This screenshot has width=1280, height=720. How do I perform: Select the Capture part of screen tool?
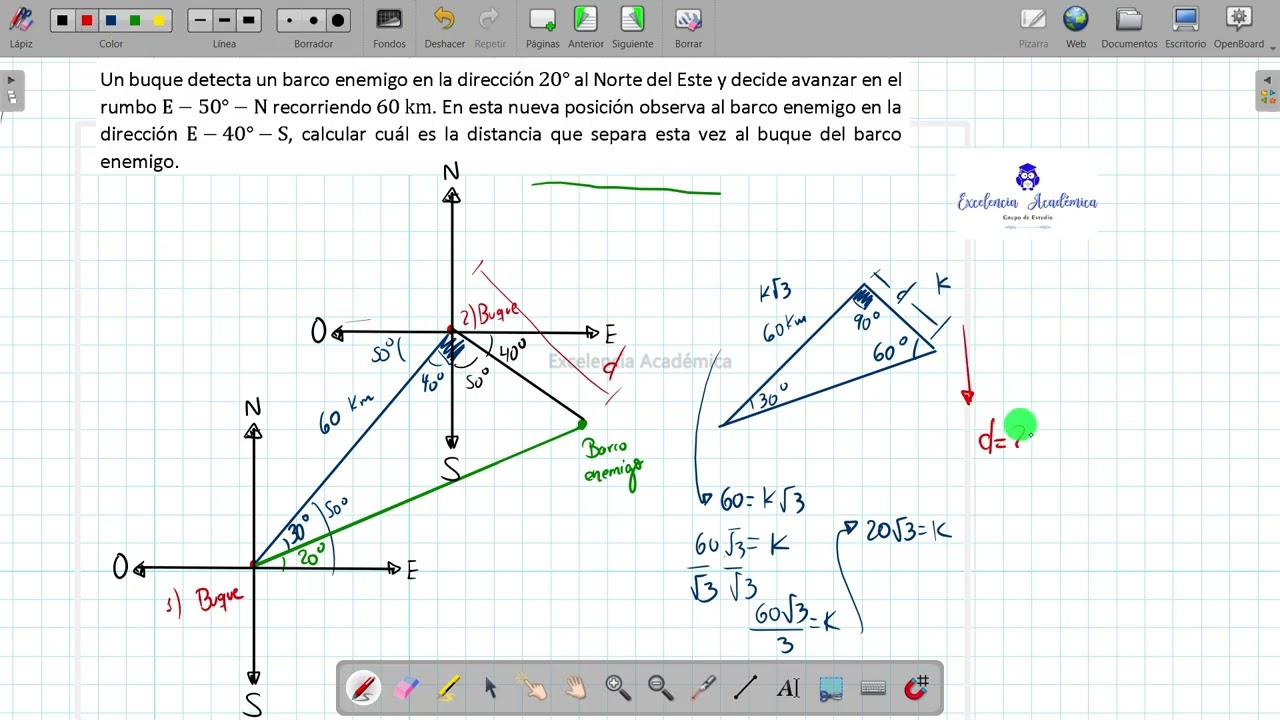pyautogui.click(x=830, y=688)
